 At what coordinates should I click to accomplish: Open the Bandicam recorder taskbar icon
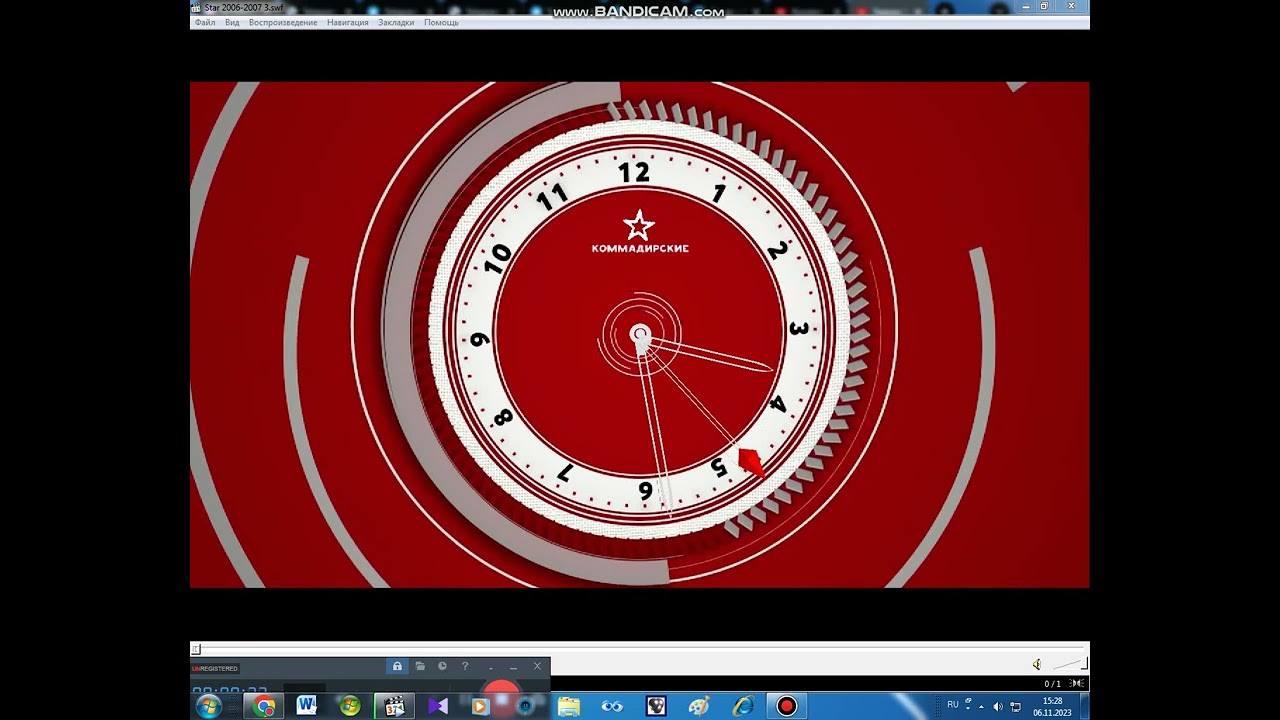(x=787, y=706)
